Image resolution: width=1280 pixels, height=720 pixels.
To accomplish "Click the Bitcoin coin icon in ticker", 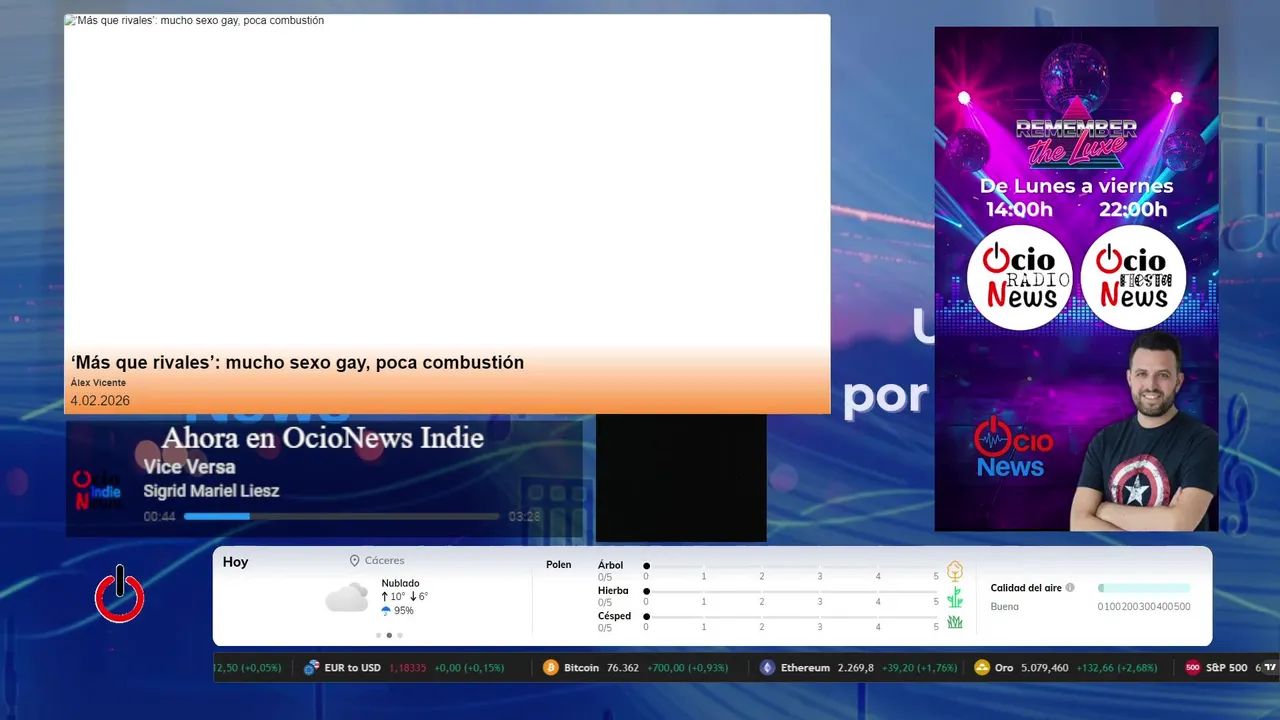I will [550, 668].
